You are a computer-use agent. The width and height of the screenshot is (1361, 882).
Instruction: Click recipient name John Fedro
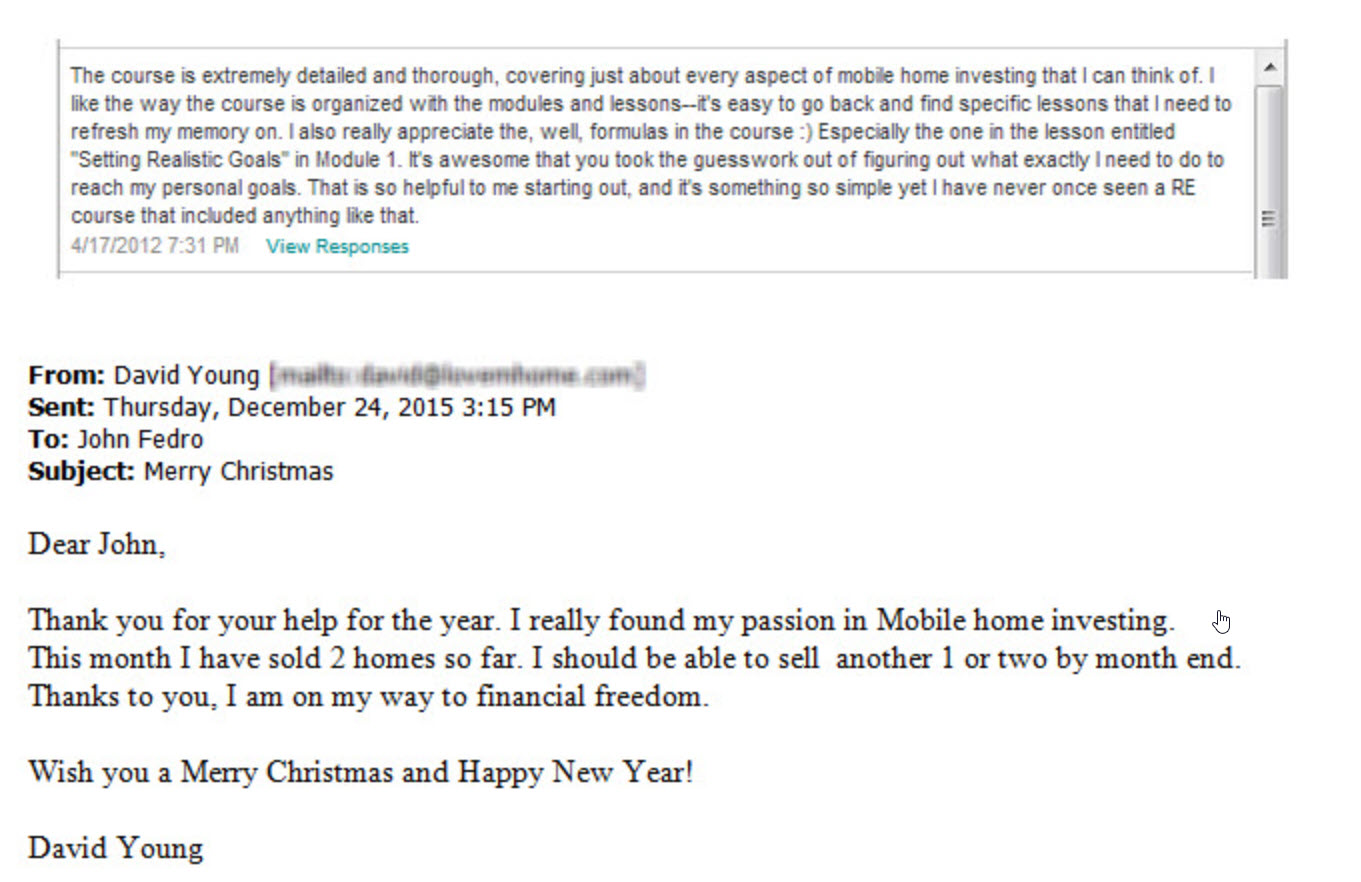140,440
